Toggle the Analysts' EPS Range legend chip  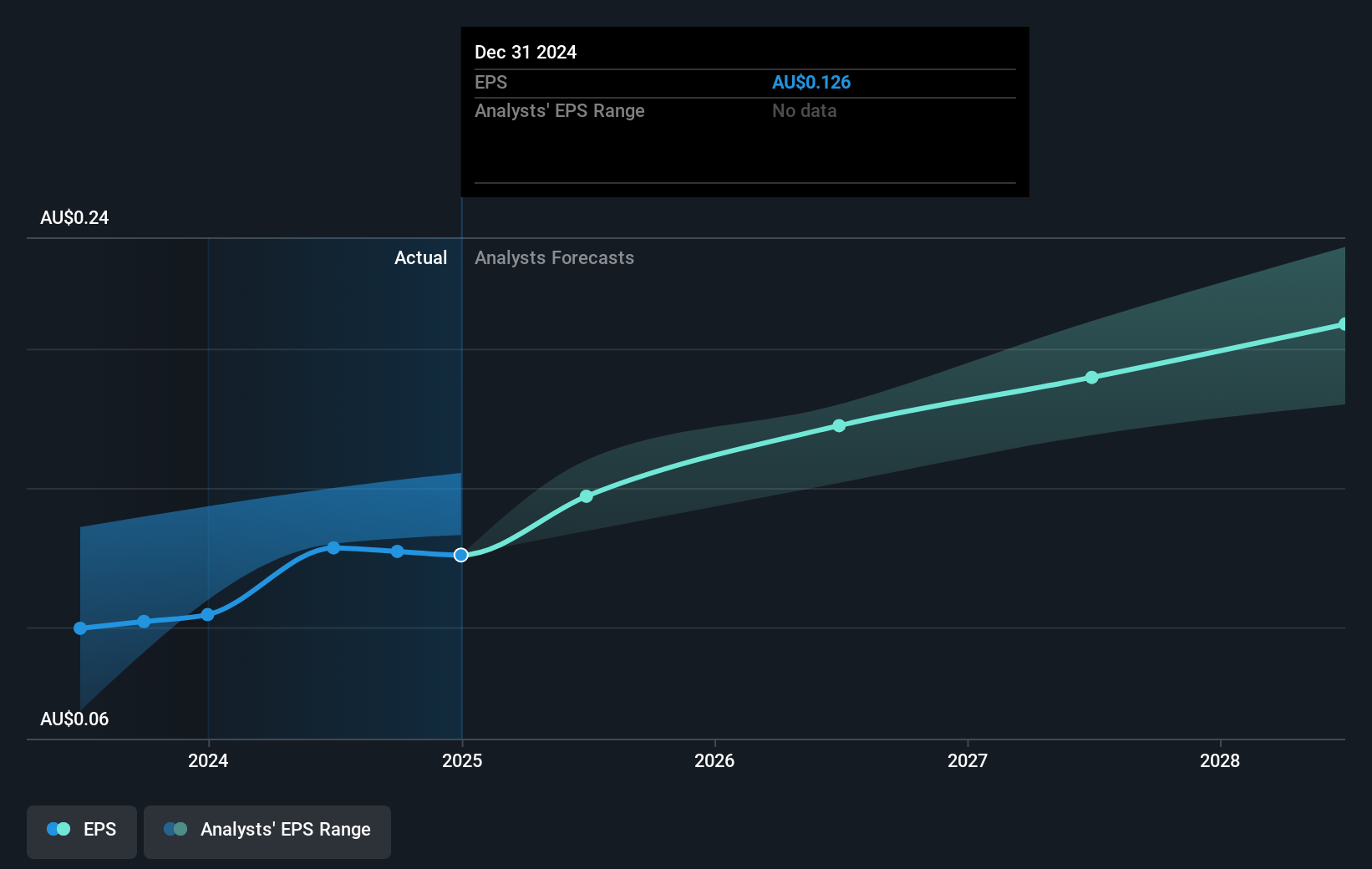click(267, 831)
